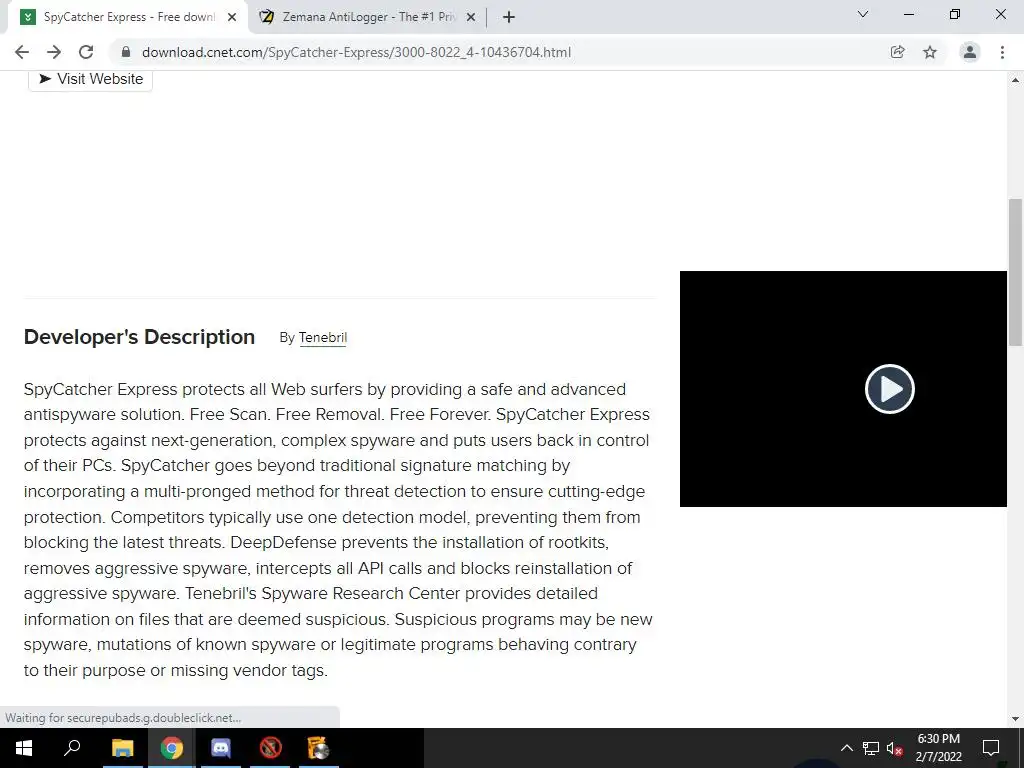The width and height of the screenshot is (1024, 768).
Task: Click the muted volume tray icon
Action: click(895, 748)
